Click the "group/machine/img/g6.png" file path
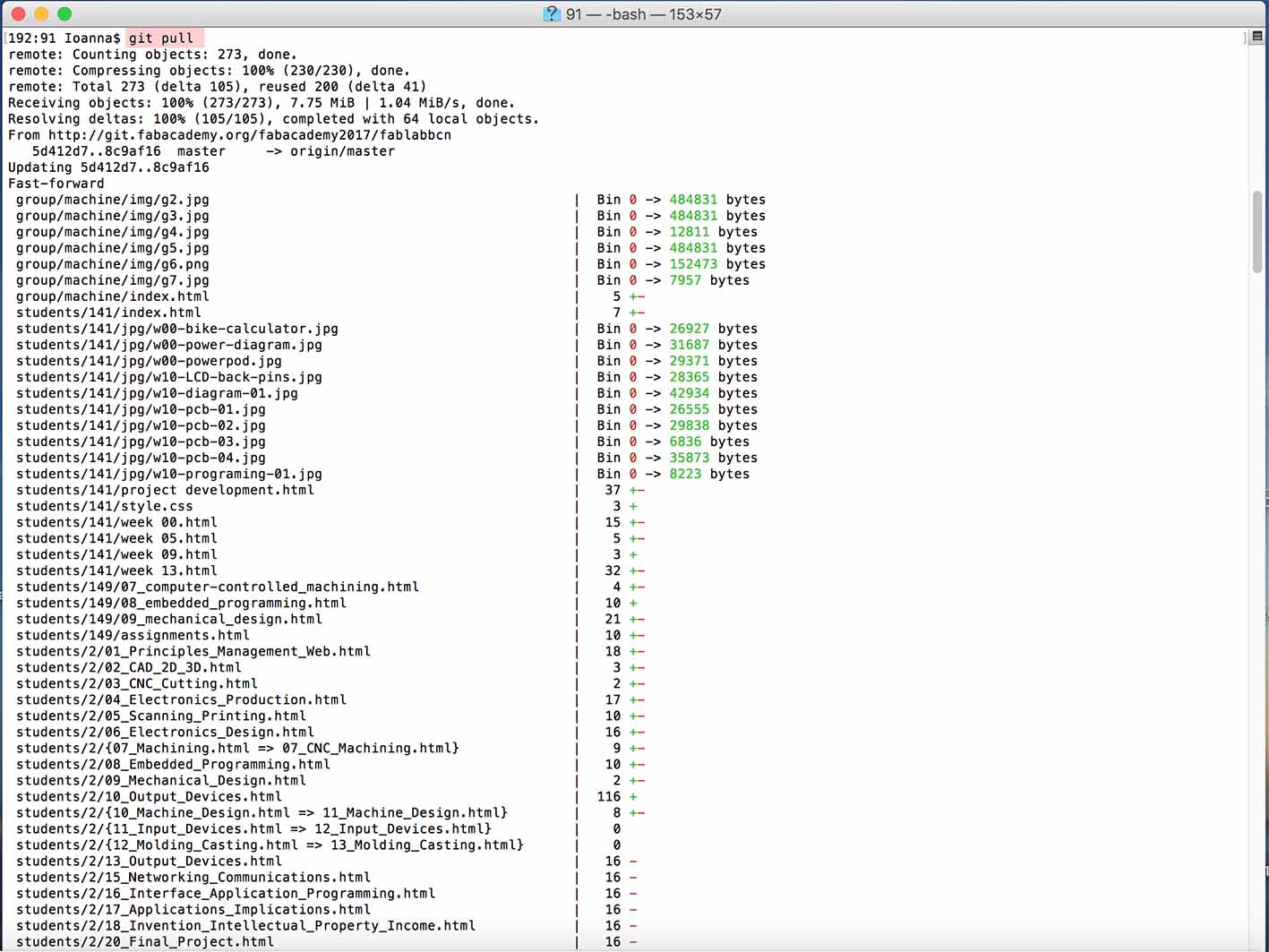 [x=113, y=263]
